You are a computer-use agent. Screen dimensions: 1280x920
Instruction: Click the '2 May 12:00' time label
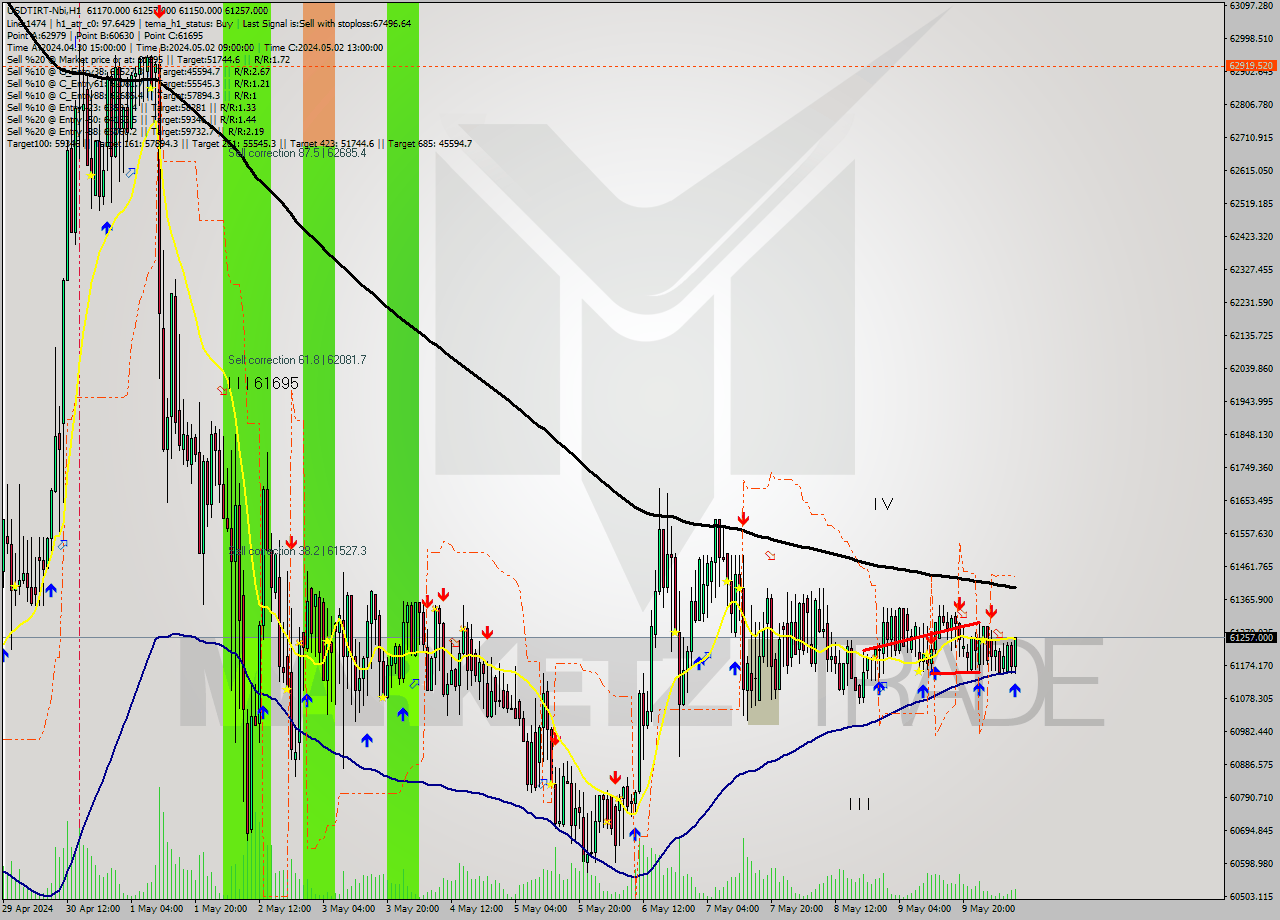point(284,909)
